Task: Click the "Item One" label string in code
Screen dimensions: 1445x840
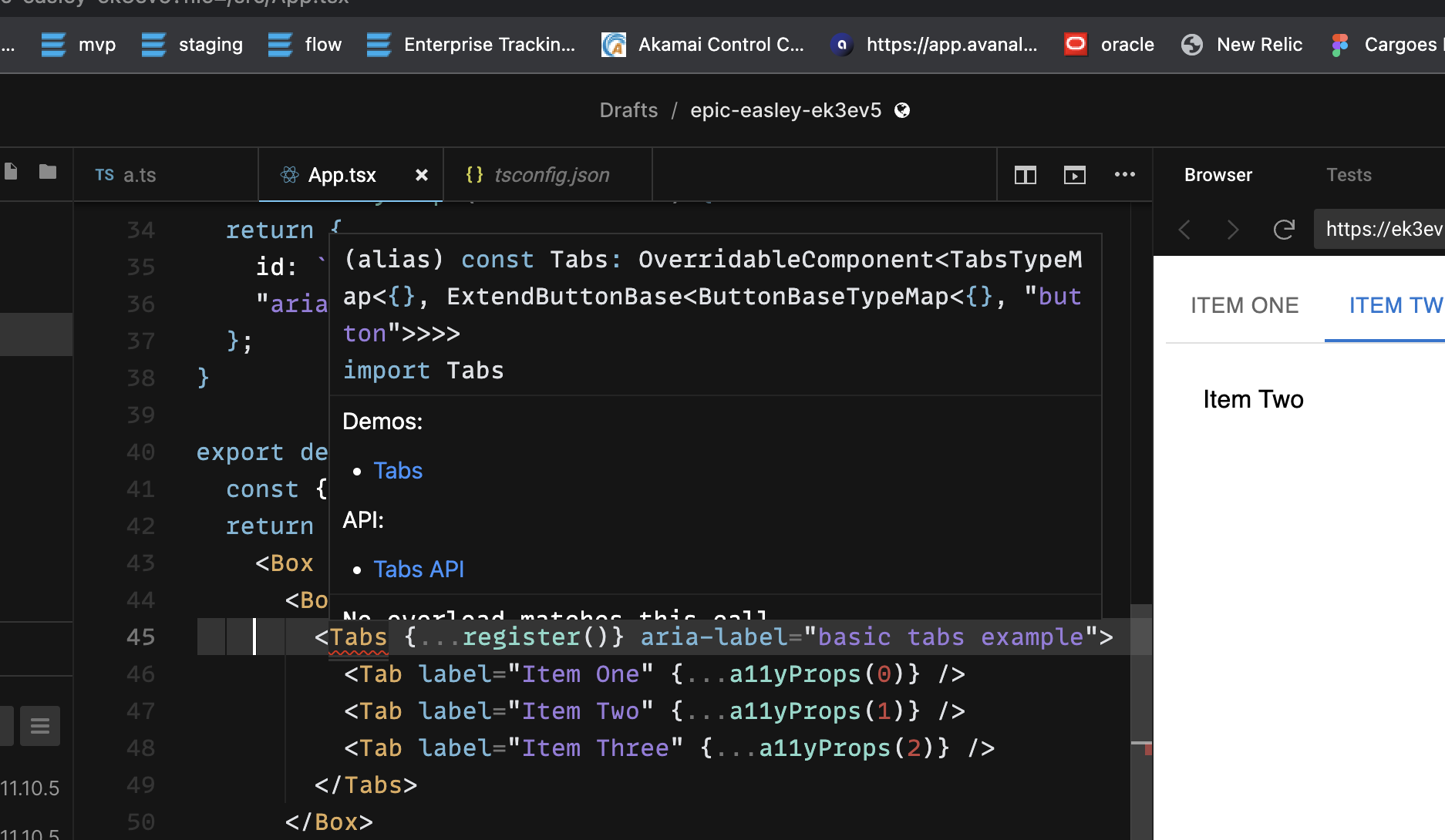Action: [x=581, y=674]
